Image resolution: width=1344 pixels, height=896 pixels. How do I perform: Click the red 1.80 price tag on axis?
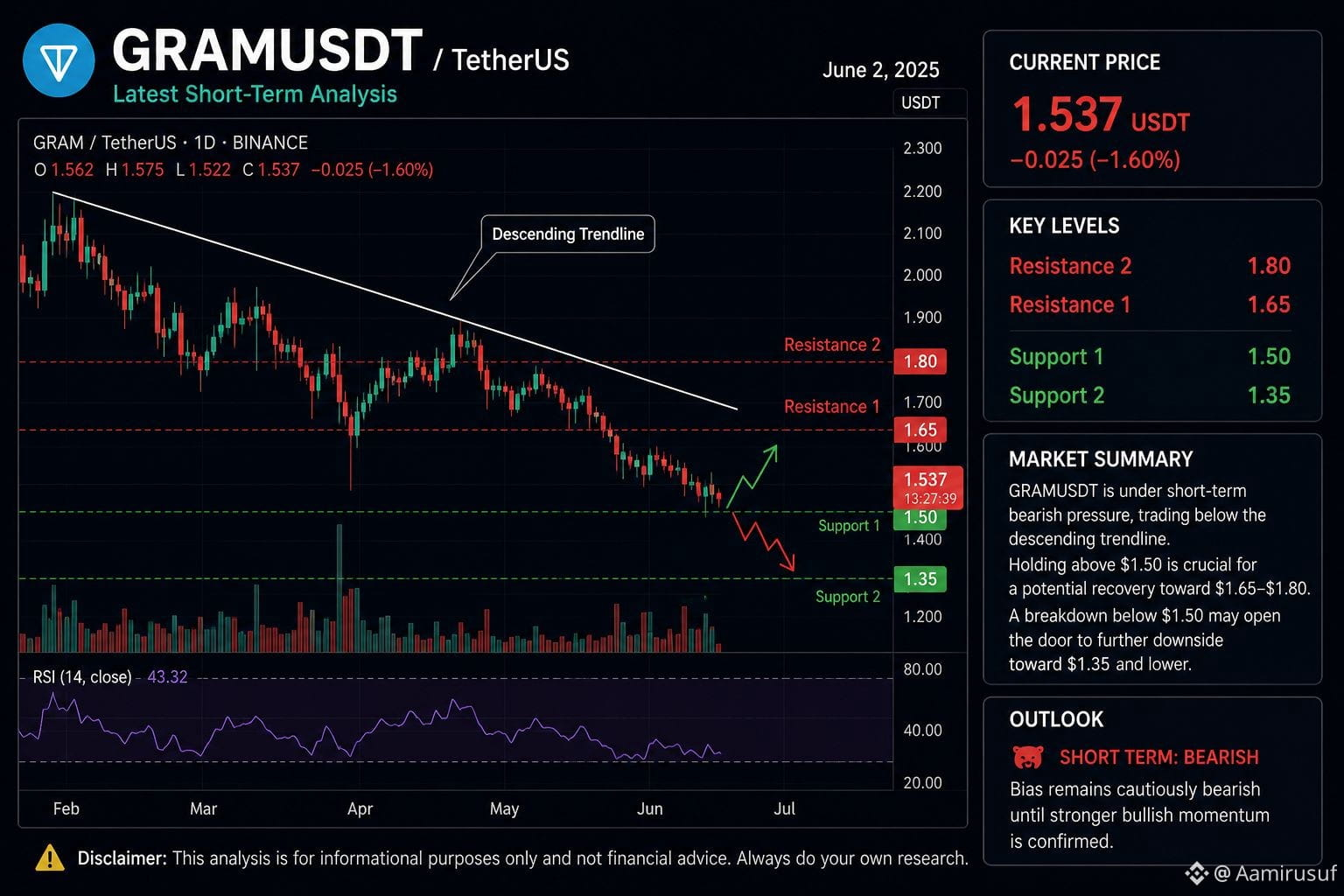click(x=920, y=360)
